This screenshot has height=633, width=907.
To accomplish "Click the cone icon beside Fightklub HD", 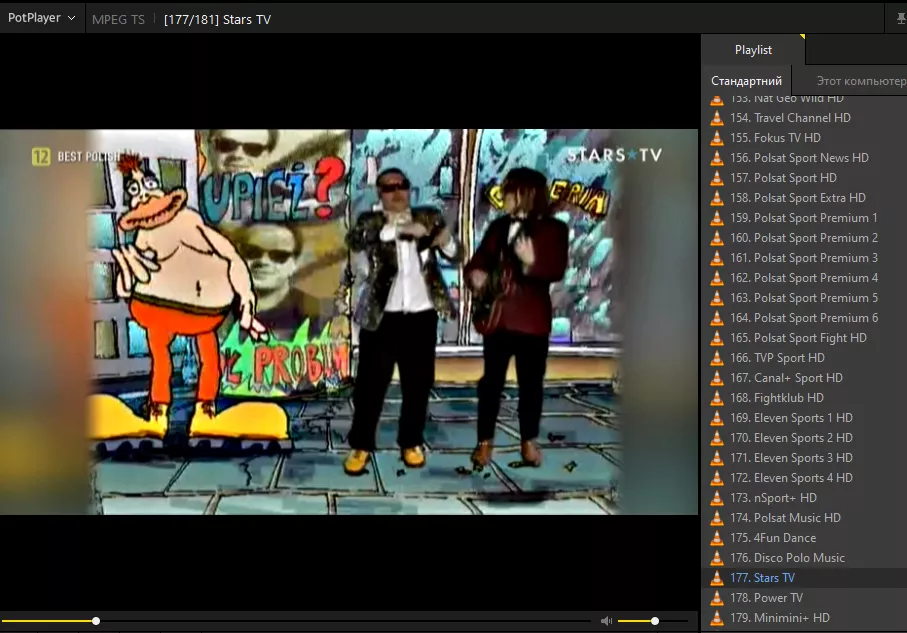I will pos(717,398).
